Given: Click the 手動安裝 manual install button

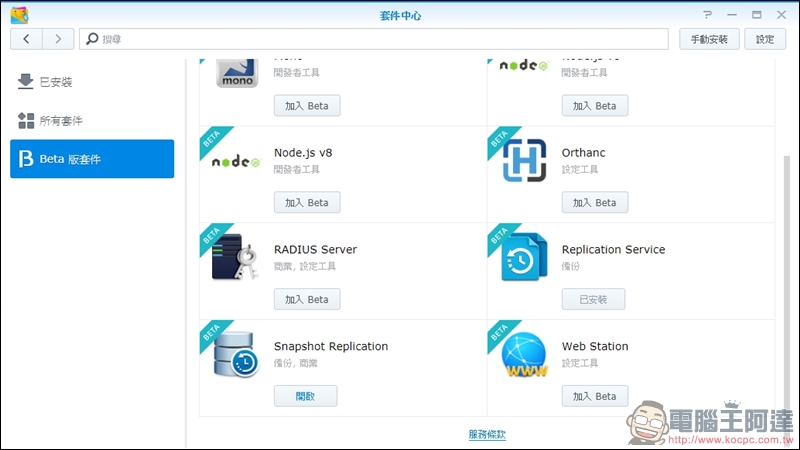Looking at the screenshot, I should click(709, 39).
